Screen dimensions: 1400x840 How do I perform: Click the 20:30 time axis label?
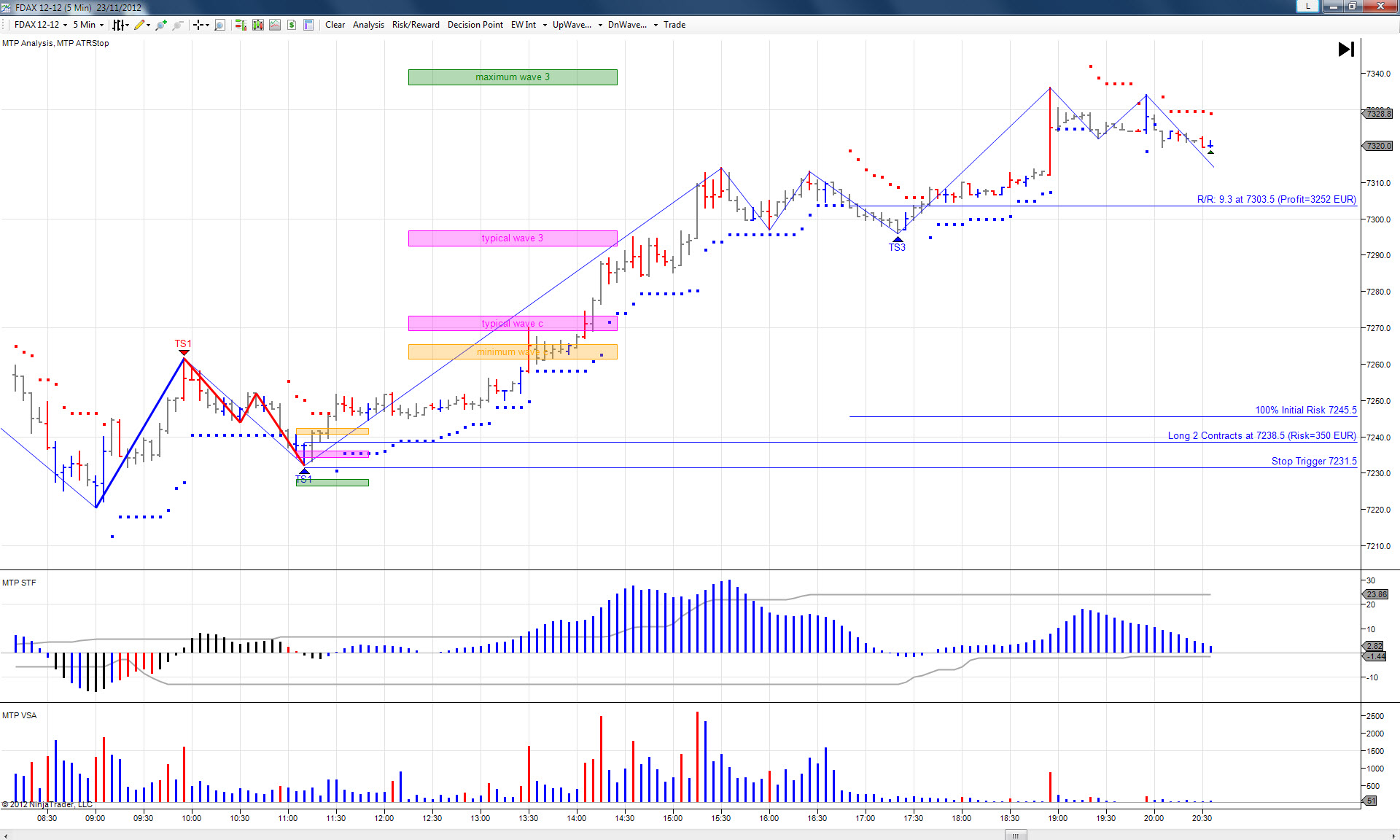pyautogui.click(x=1202, y=818)
